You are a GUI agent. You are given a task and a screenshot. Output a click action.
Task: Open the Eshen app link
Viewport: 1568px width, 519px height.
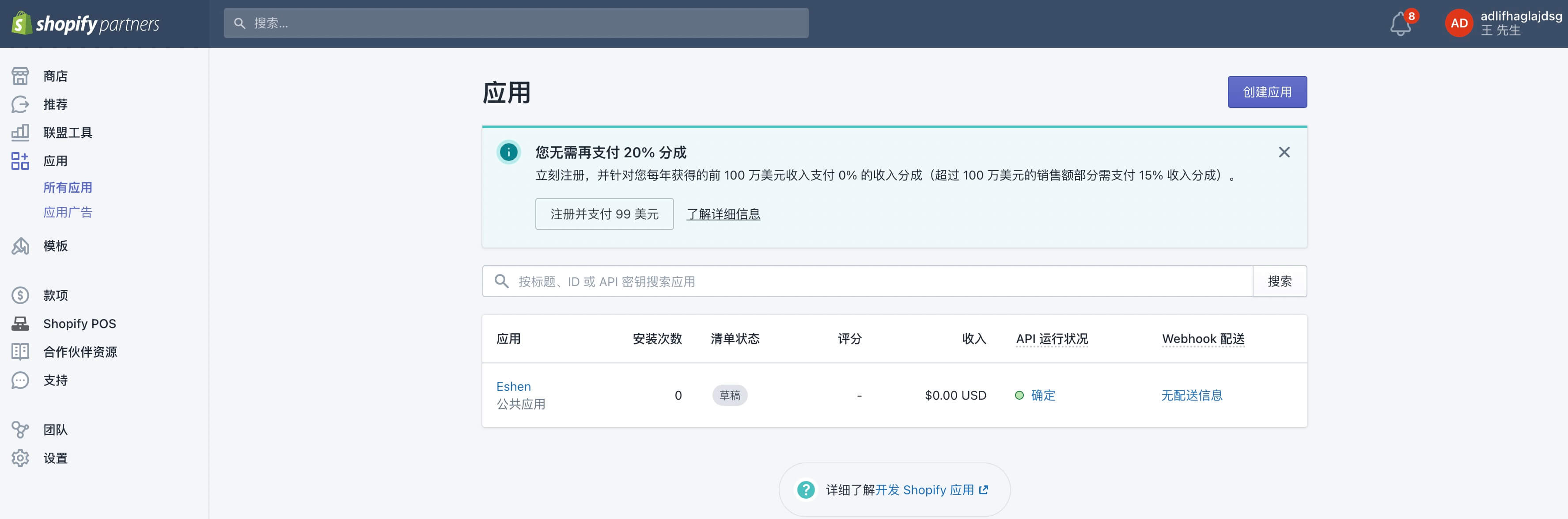(513, 386)
